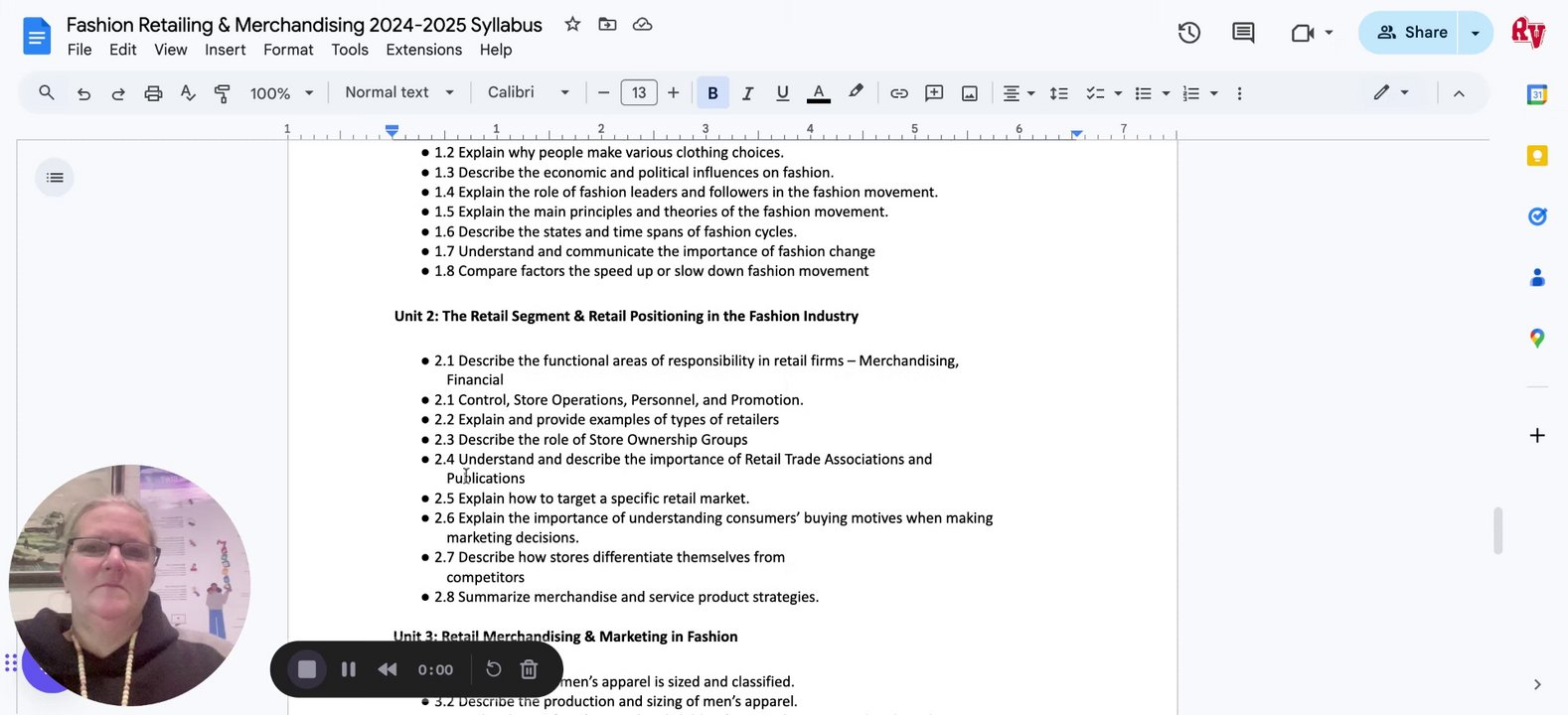Stop the screen recording
1568x715 pixels.
click(x=307, y=669)
